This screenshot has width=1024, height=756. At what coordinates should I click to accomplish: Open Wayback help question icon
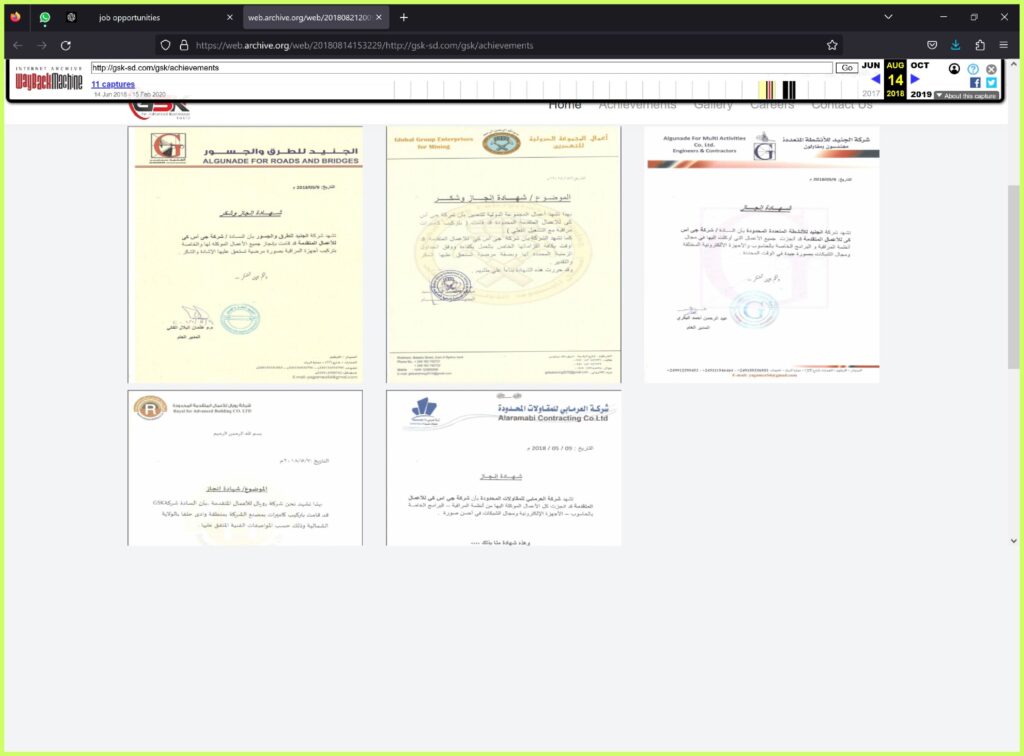click(973, 69)
